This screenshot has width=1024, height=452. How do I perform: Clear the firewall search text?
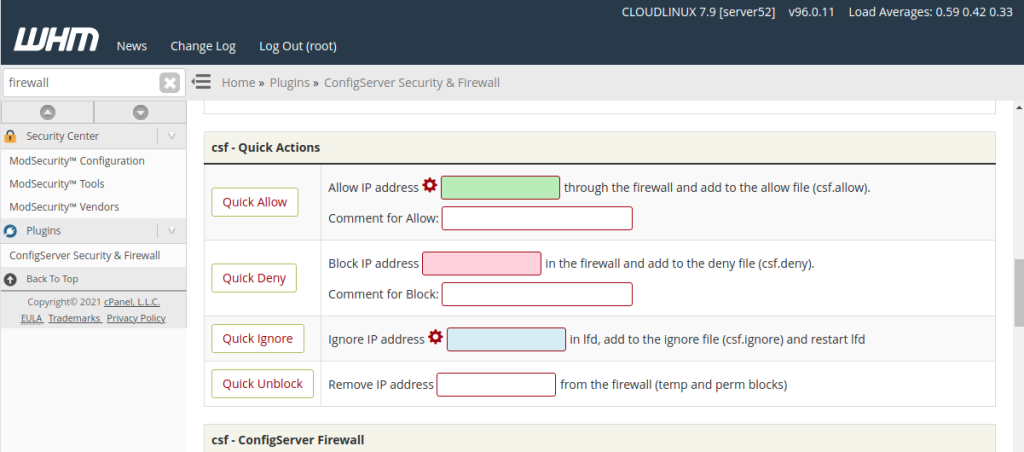coord(170,83)
